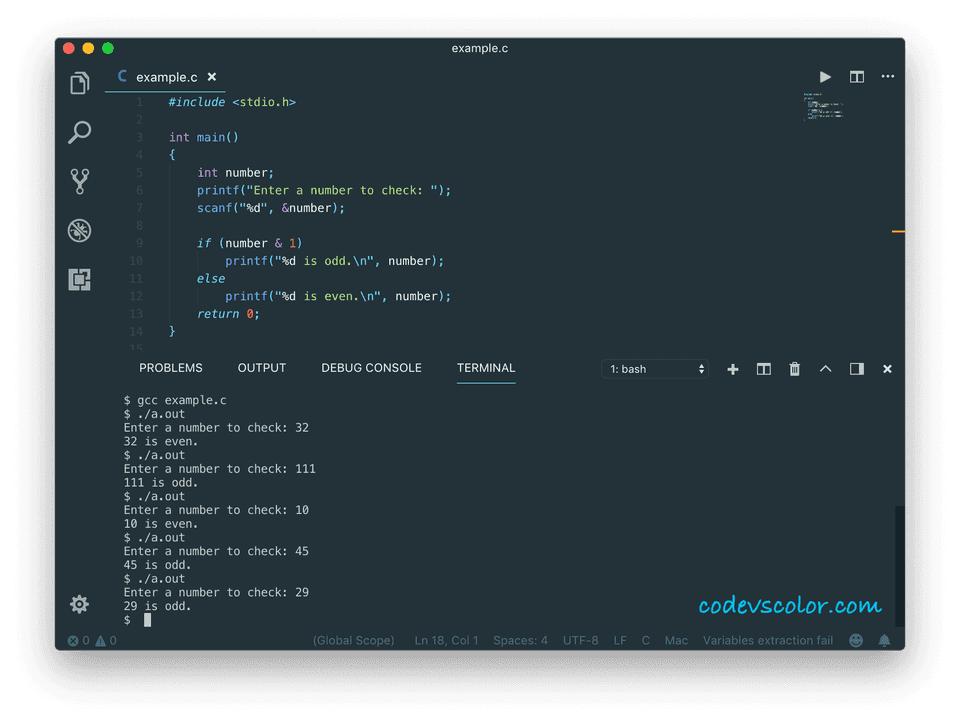Open the editor more actions ellipsis menu
The image size is (960, 723).
(x=887, y=76)
